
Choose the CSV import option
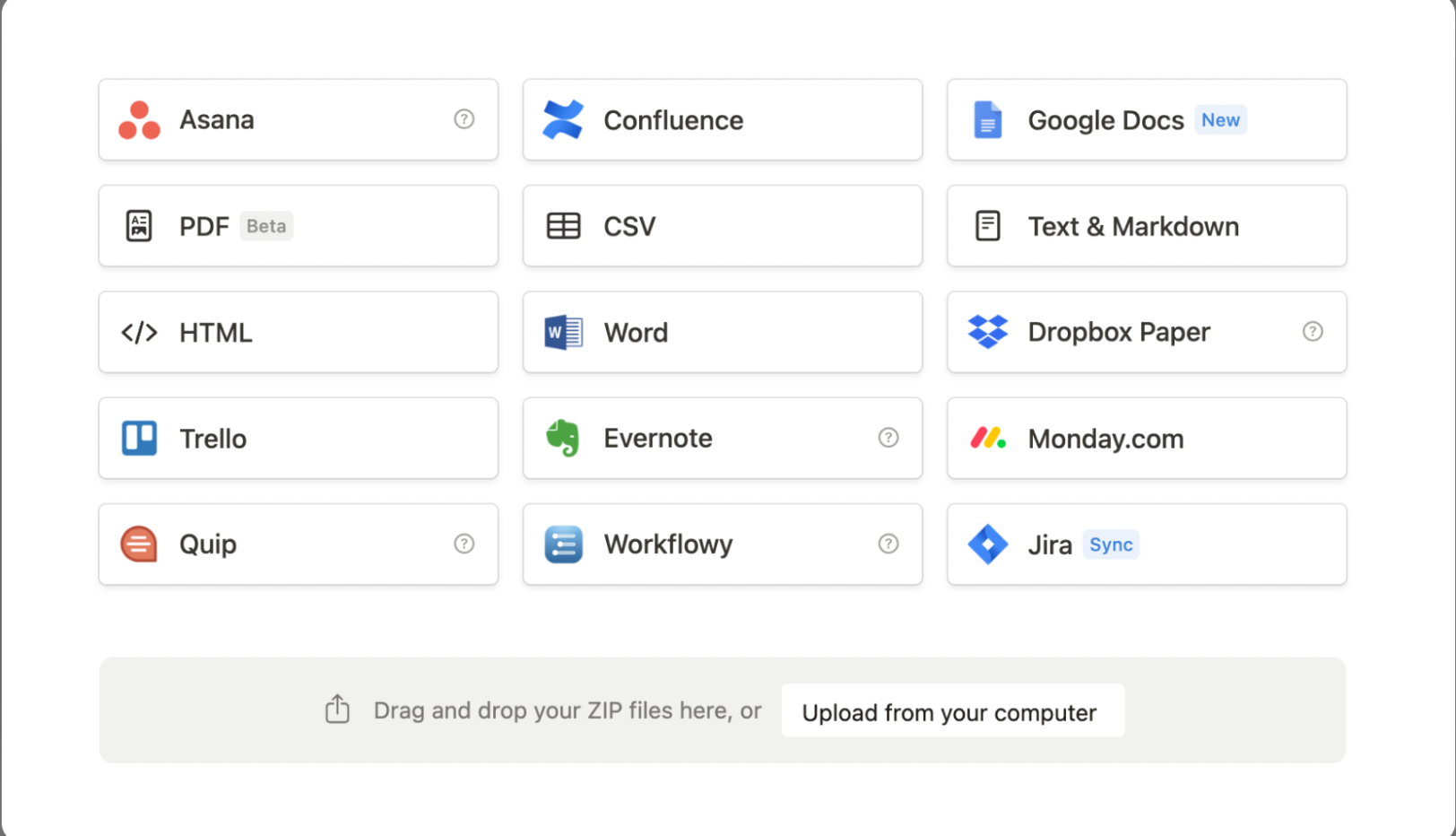(723, 226)
